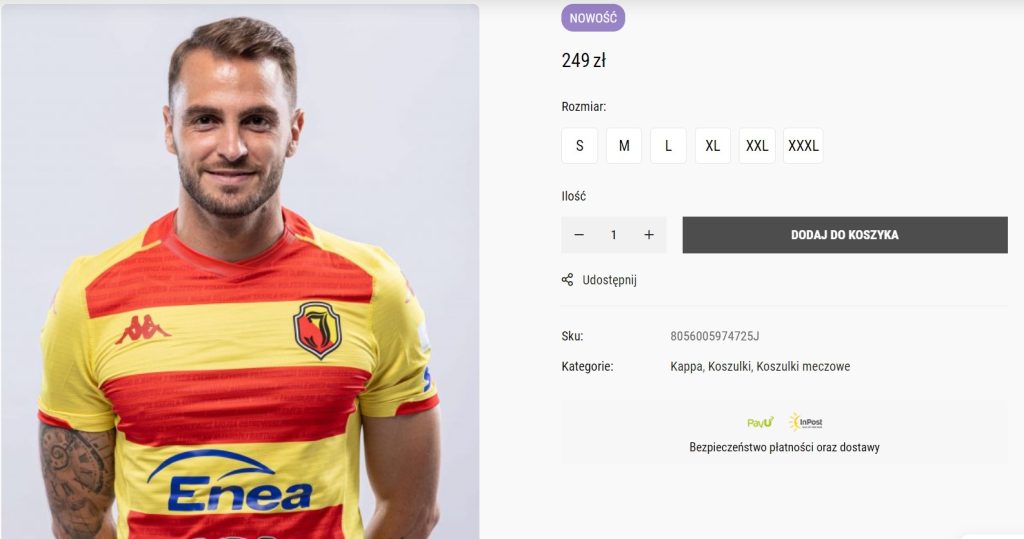Open the Kappa category link

tap(686, 367)
